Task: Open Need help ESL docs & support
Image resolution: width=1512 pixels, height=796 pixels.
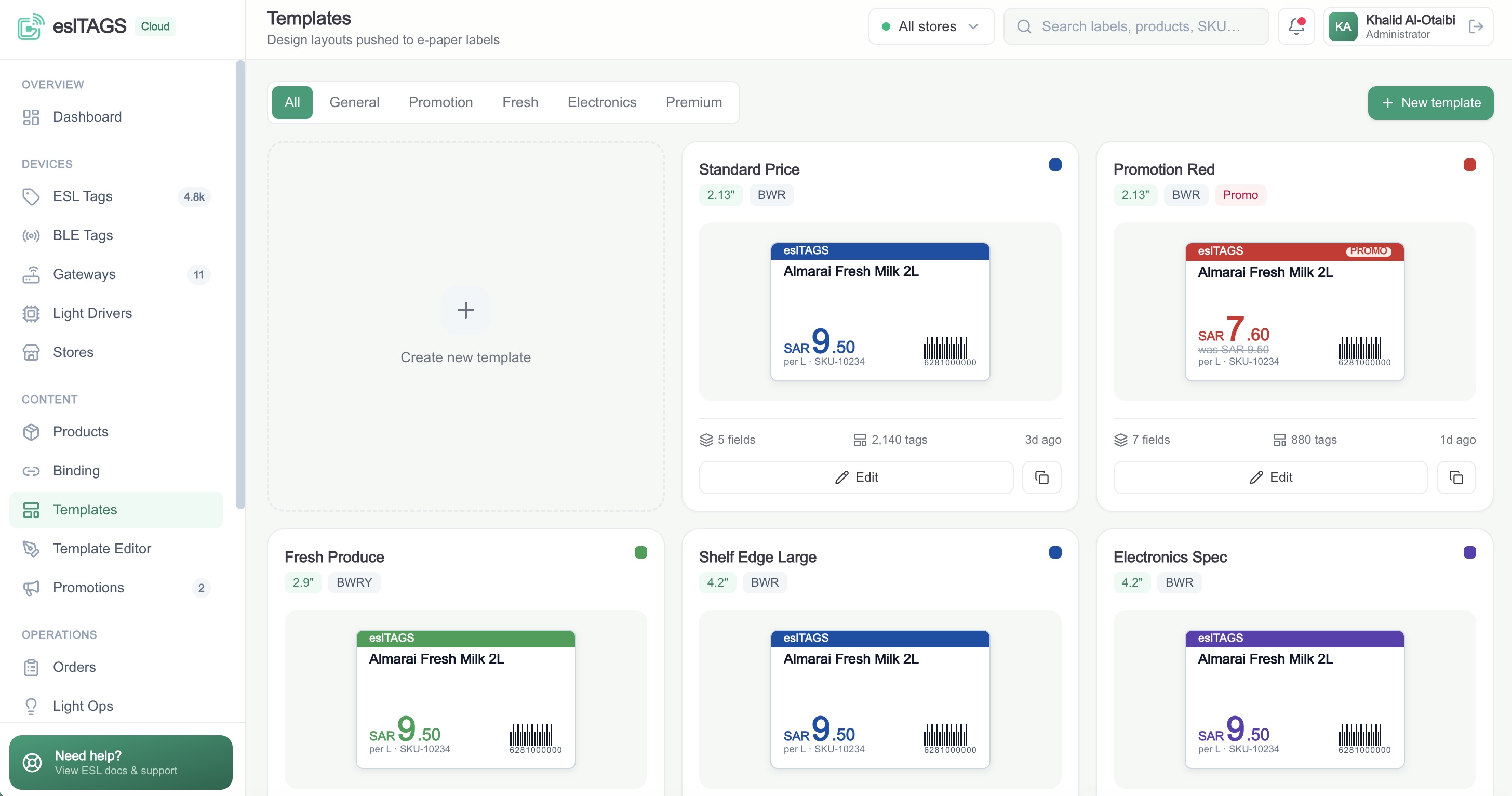Action: coord(121,762)
